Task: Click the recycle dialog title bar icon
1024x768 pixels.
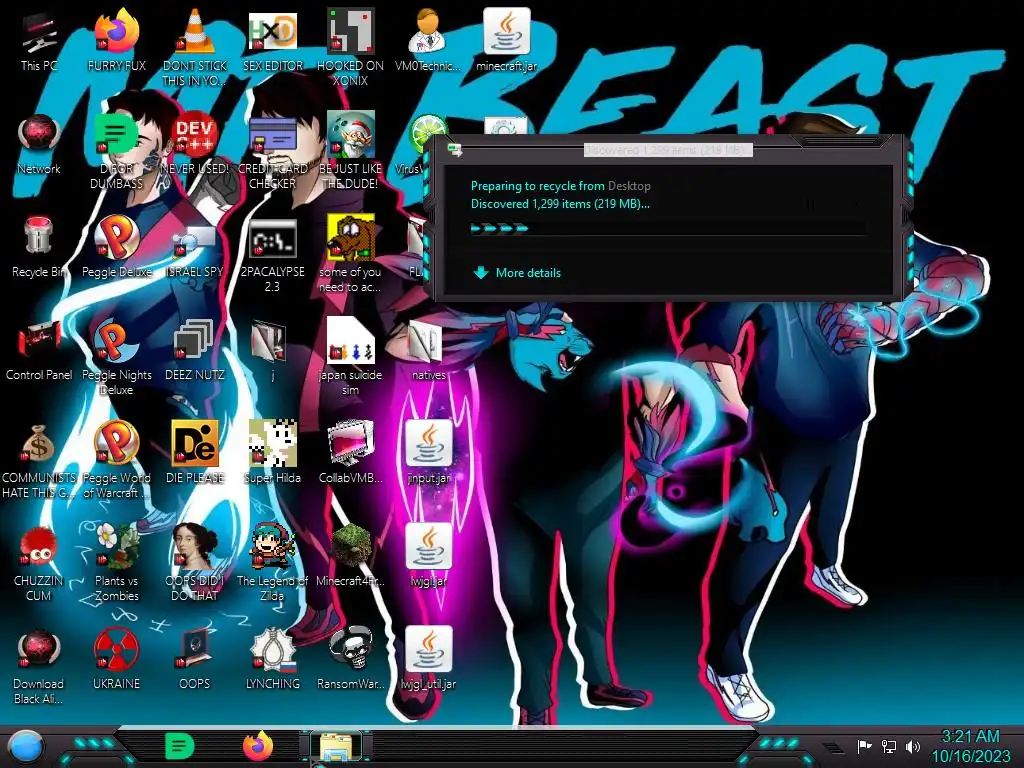Action: (x=455, y=150)
